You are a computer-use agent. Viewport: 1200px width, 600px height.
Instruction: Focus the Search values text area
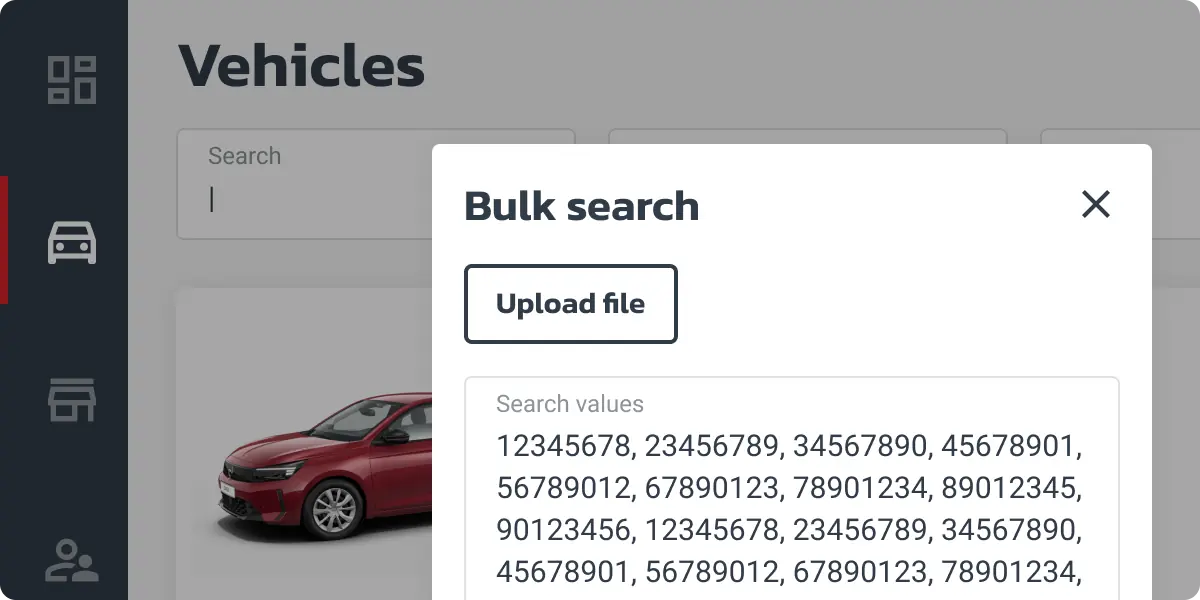pos(792,488)
